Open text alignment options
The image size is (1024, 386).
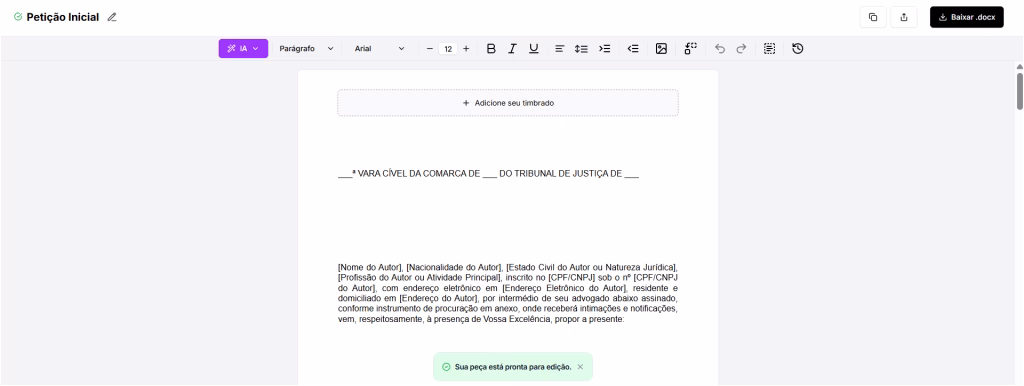[x=560, y=48]
